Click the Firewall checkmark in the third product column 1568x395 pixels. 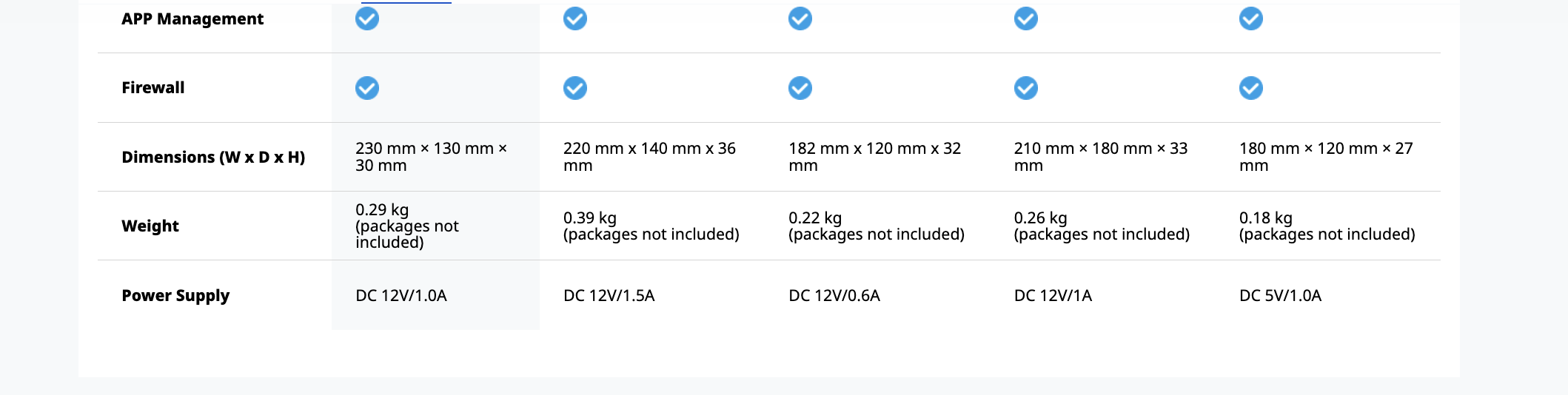800,88
